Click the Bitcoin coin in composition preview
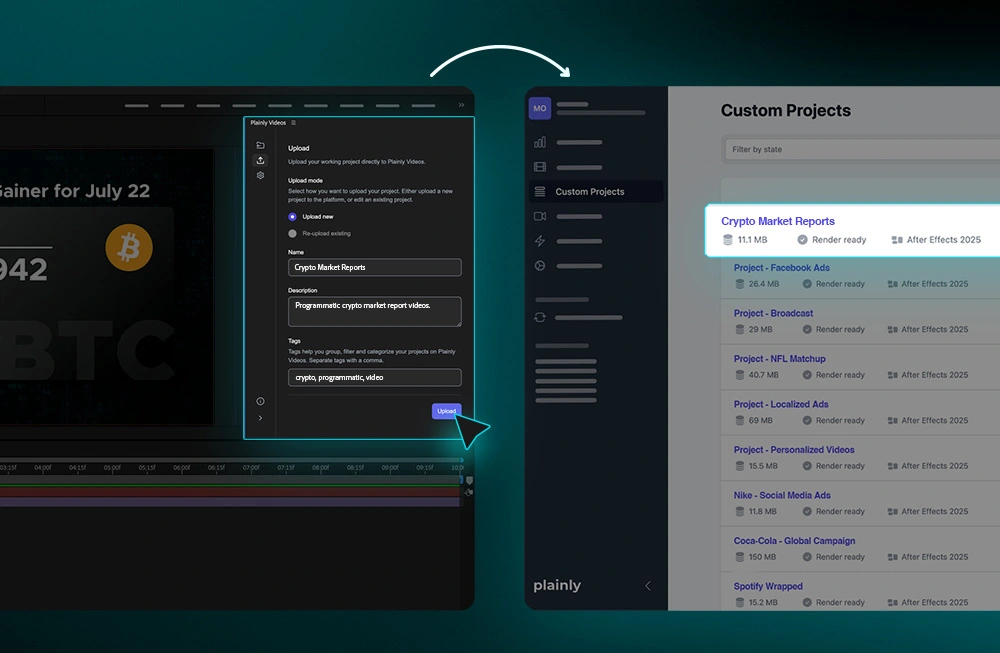This screenshot has height=653, width=1000. click(x=129, y=247)
